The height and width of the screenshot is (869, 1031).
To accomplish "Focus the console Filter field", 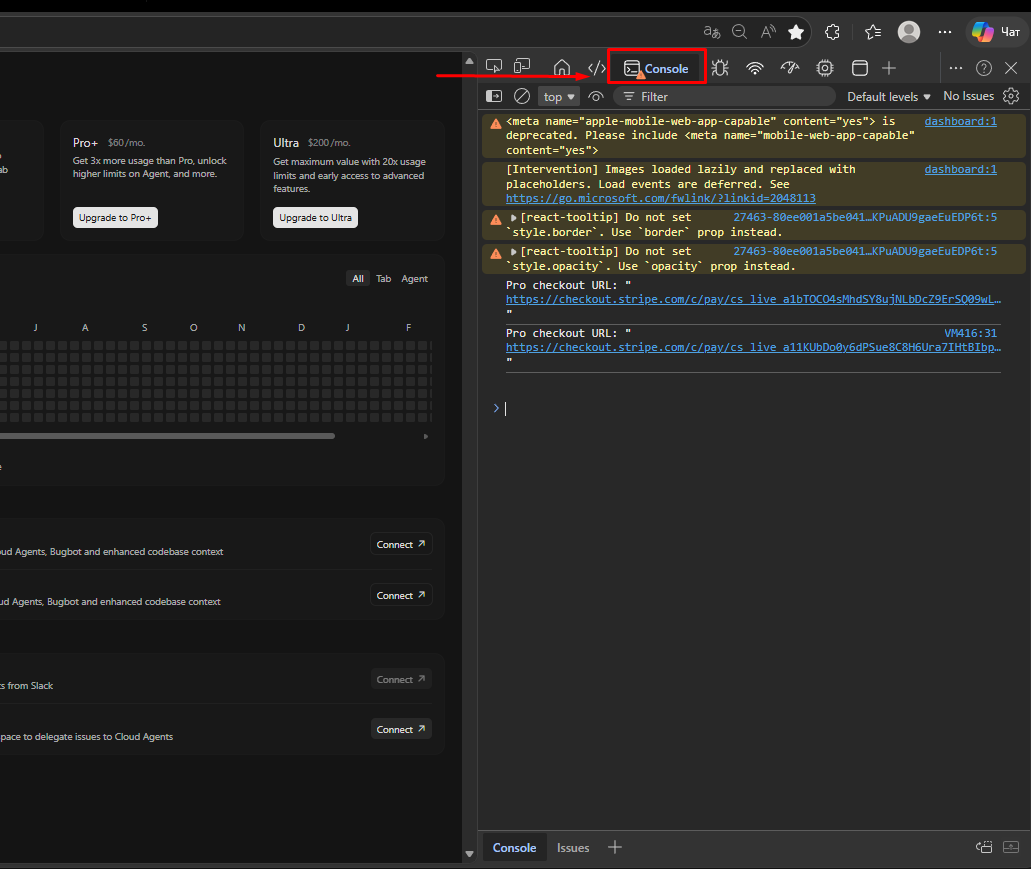I will point(724,97).
